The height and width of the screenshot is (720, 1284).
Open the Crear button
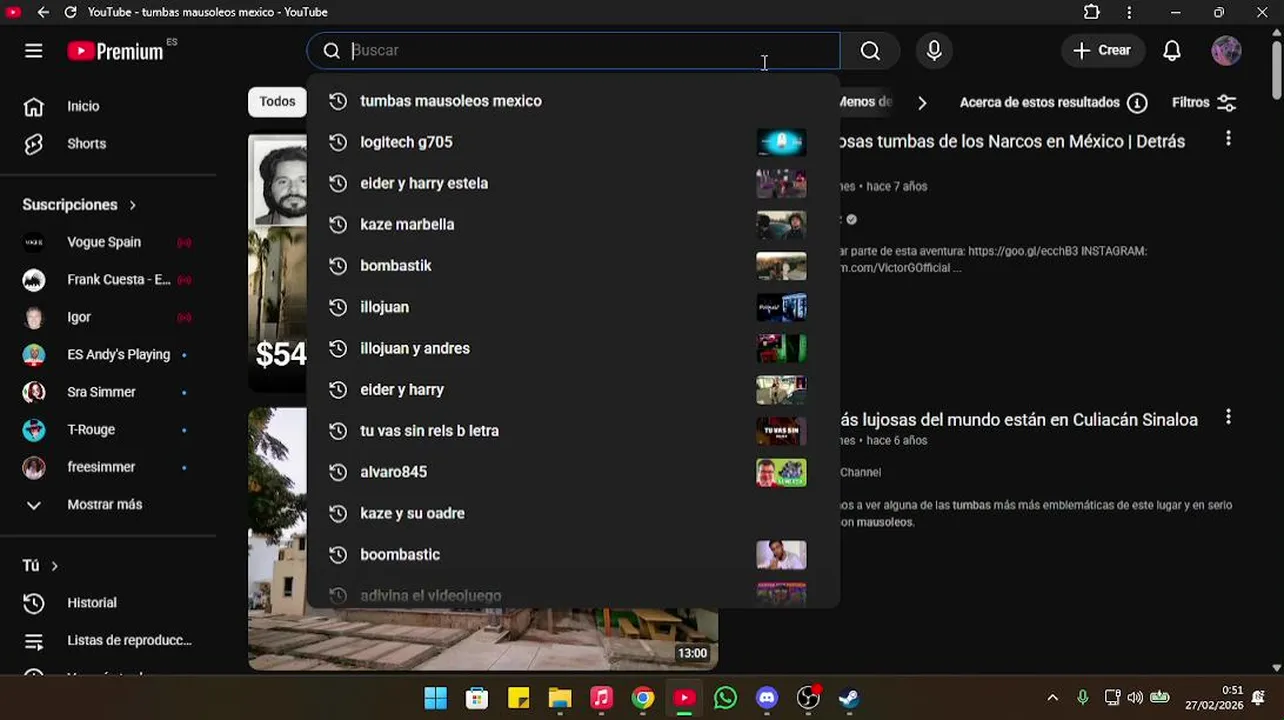tap(1102, 51)
